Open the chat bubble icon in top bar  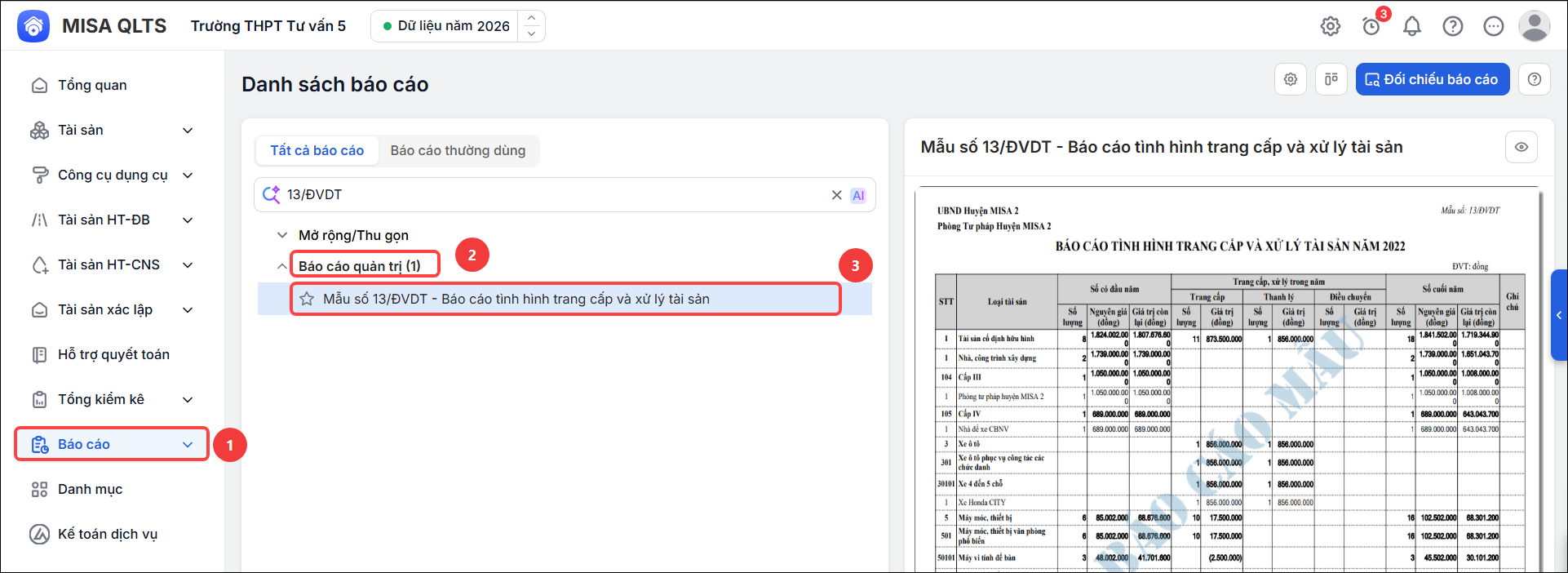point(1494,26)
